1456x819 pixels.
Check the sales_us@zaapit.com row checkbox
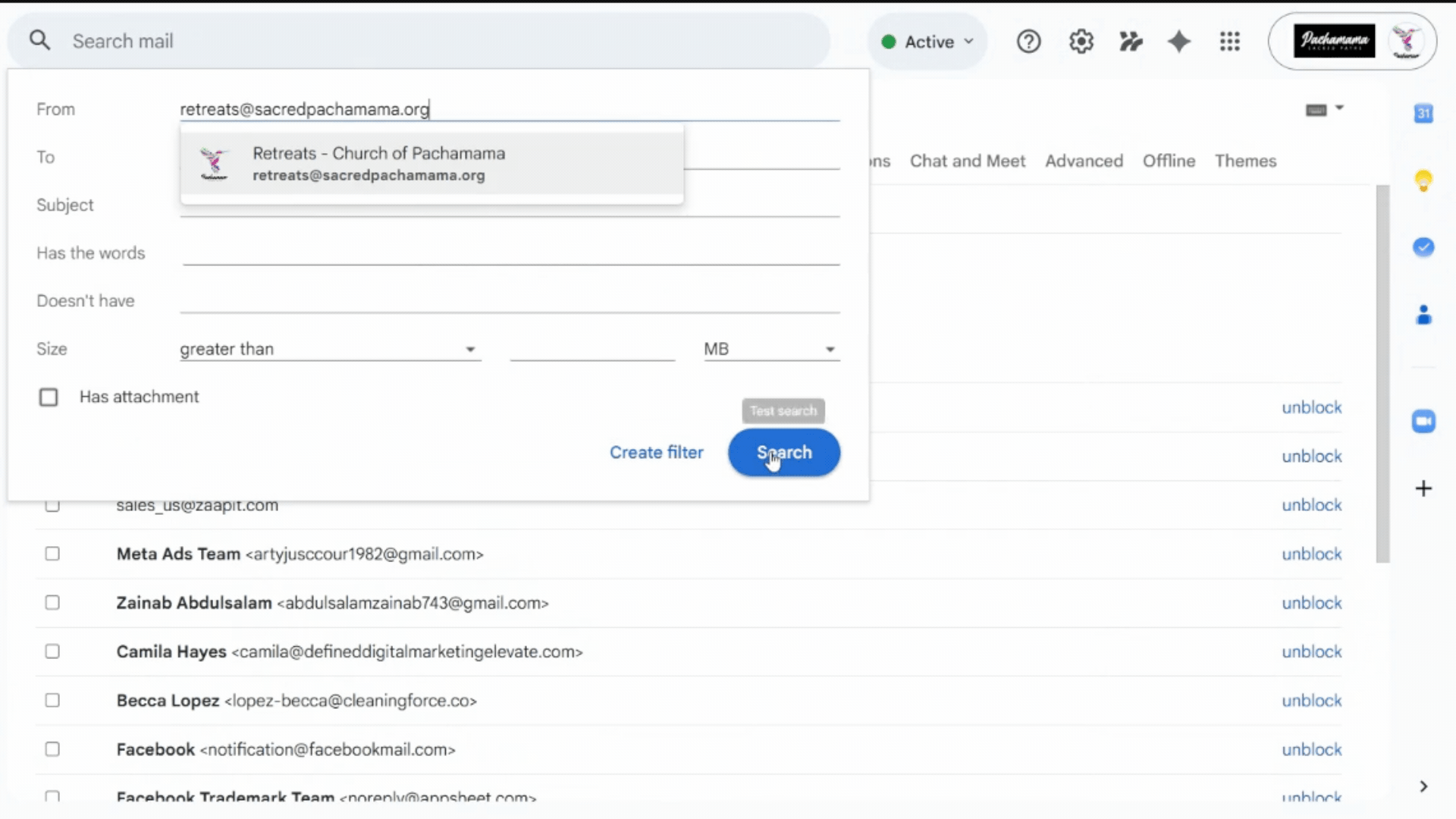(52, 506)
